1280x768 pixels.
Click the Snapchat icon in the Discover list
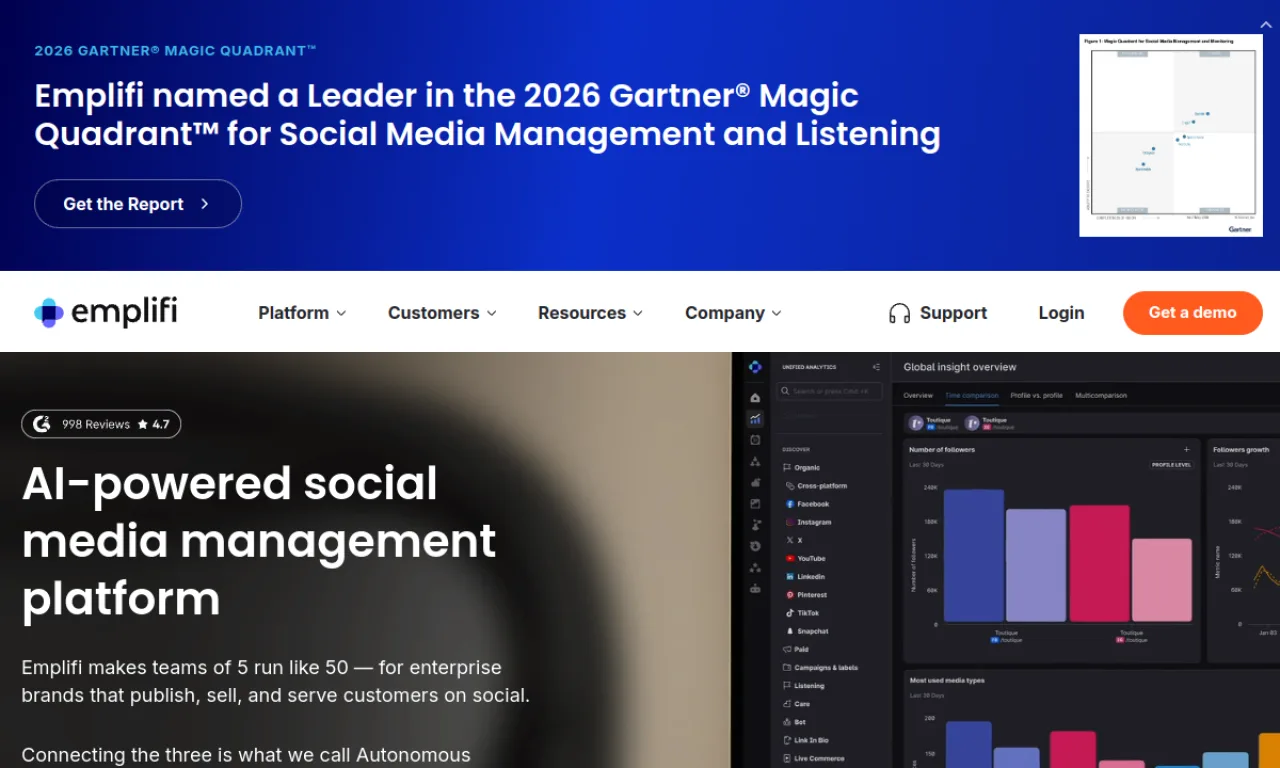(790, 631)
